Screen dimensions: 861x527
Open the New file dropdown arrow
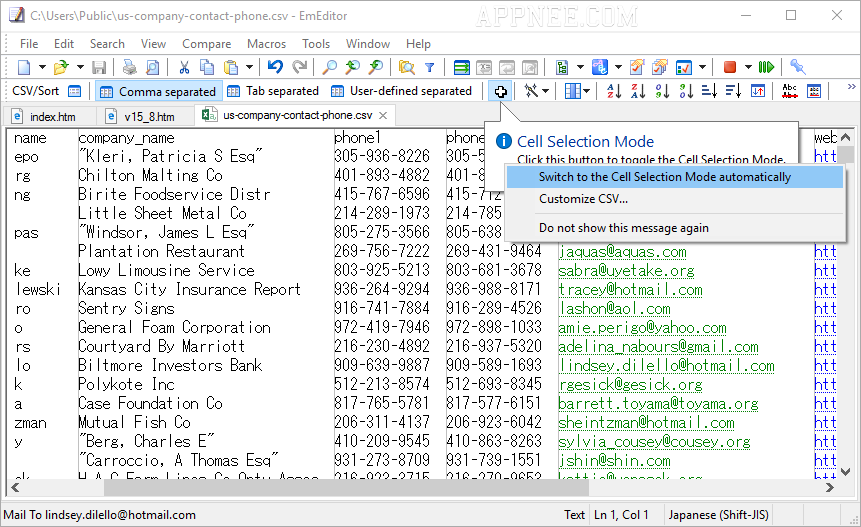coord(42,67)
